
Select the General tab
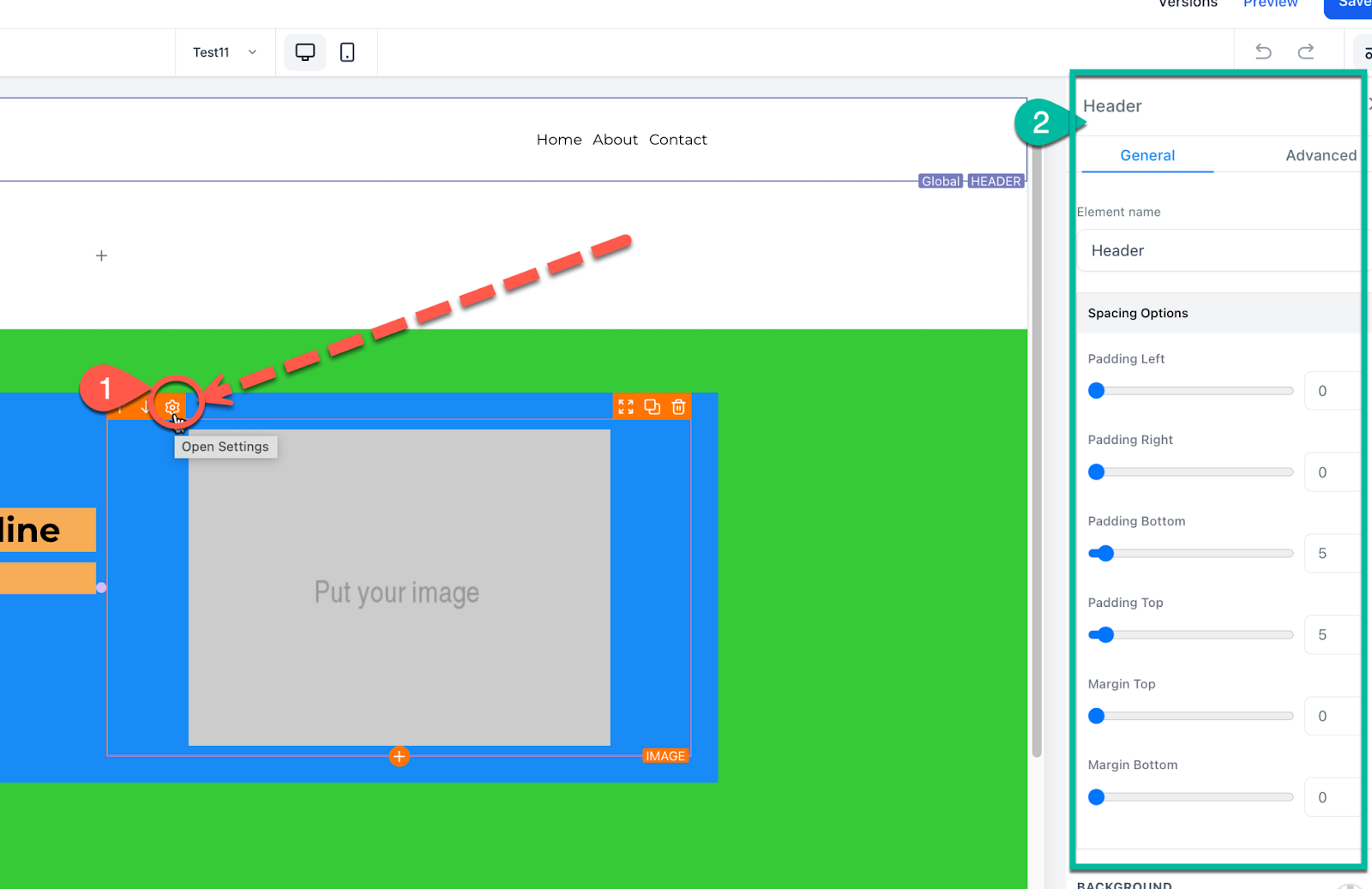coord(1147,155)
